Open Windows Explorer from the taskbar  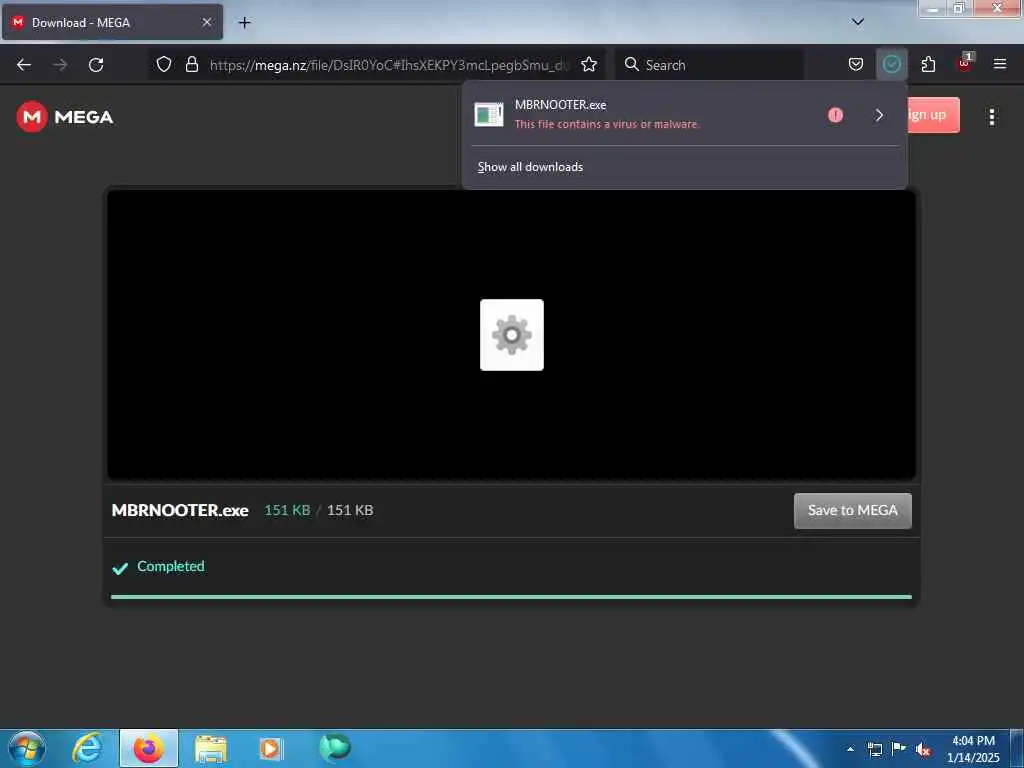point(210,750)
